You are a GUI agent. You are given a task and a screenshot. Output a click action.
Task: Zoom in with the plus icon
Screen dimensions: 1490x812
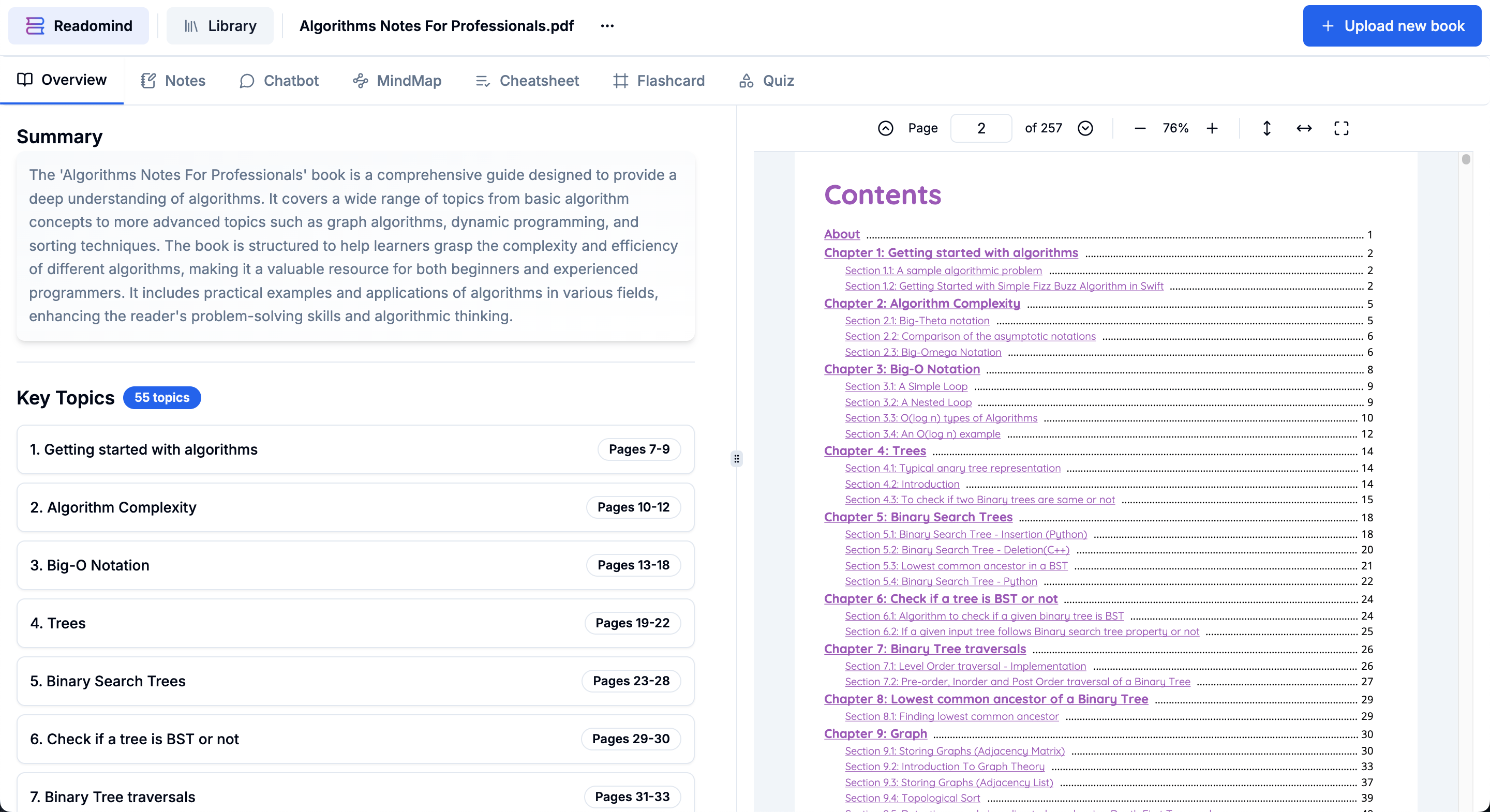click(1212, 128)
